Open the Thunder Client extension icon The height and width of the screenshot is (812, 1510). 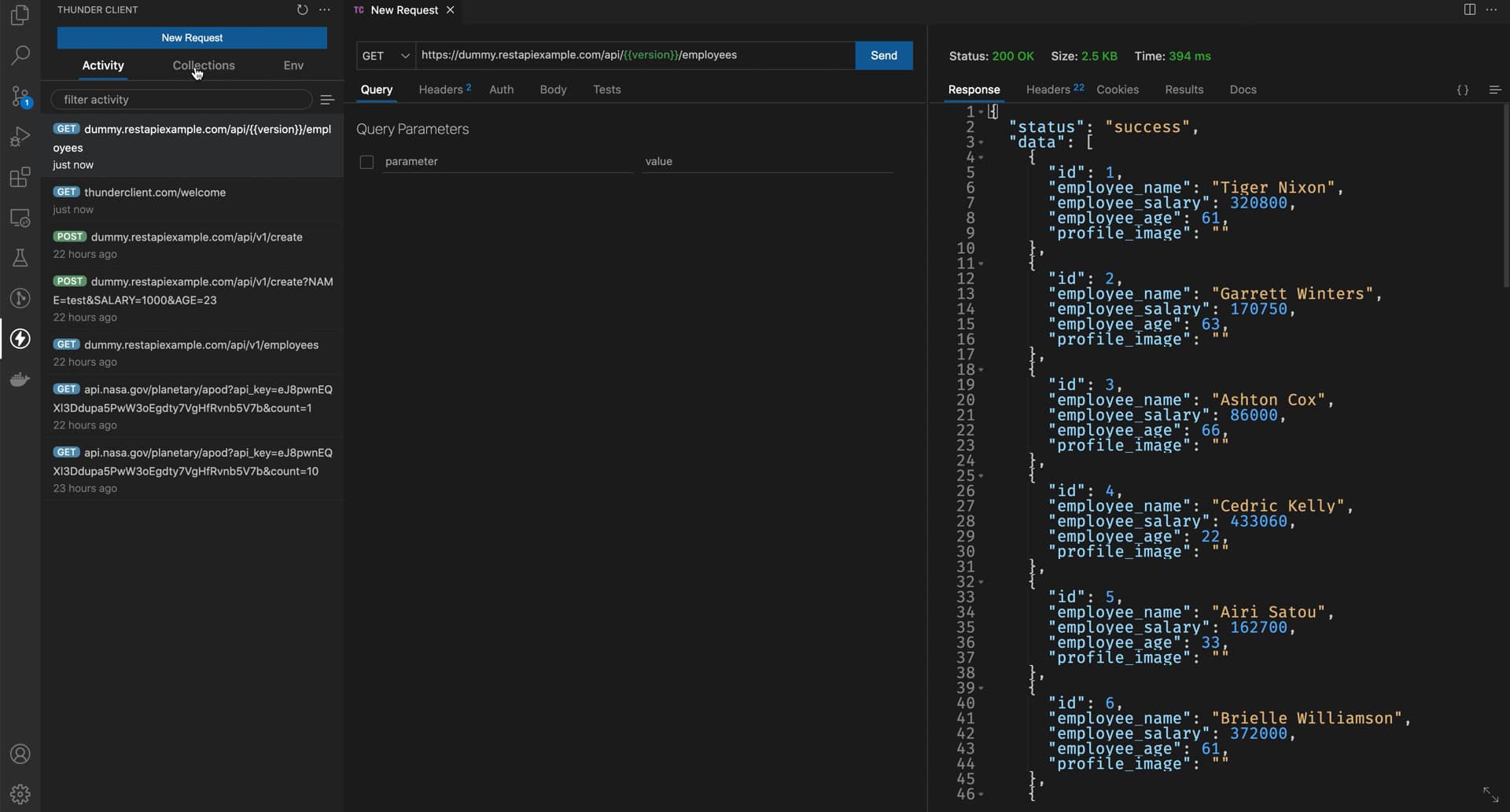pyautogui.click(x=20, y=339)
